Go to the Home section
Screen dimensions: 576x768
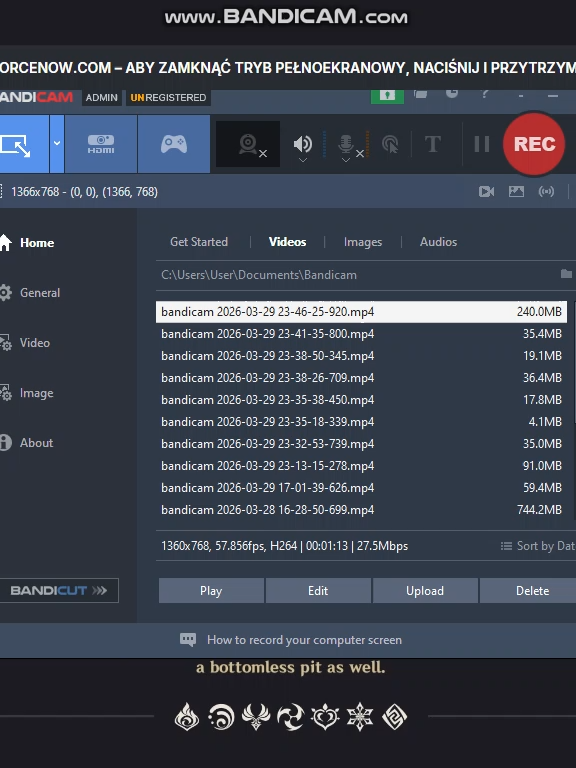pyautogui.click(x=27, y=242)
